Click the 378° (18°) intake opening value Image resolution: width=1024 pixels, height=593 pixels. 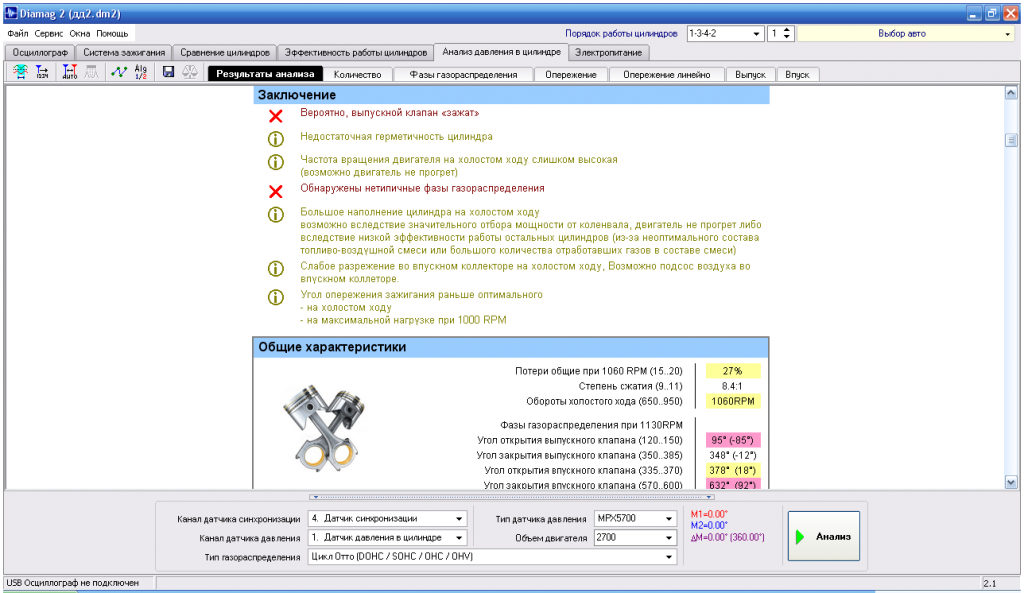[733, 470]
